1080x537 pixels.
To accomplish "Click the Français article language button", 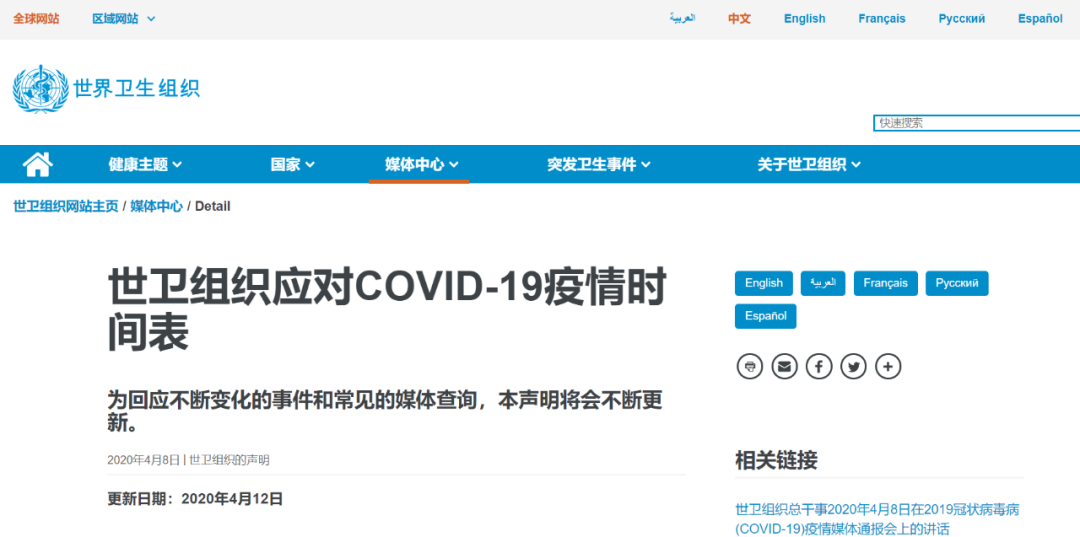I will tap(886, 284).
